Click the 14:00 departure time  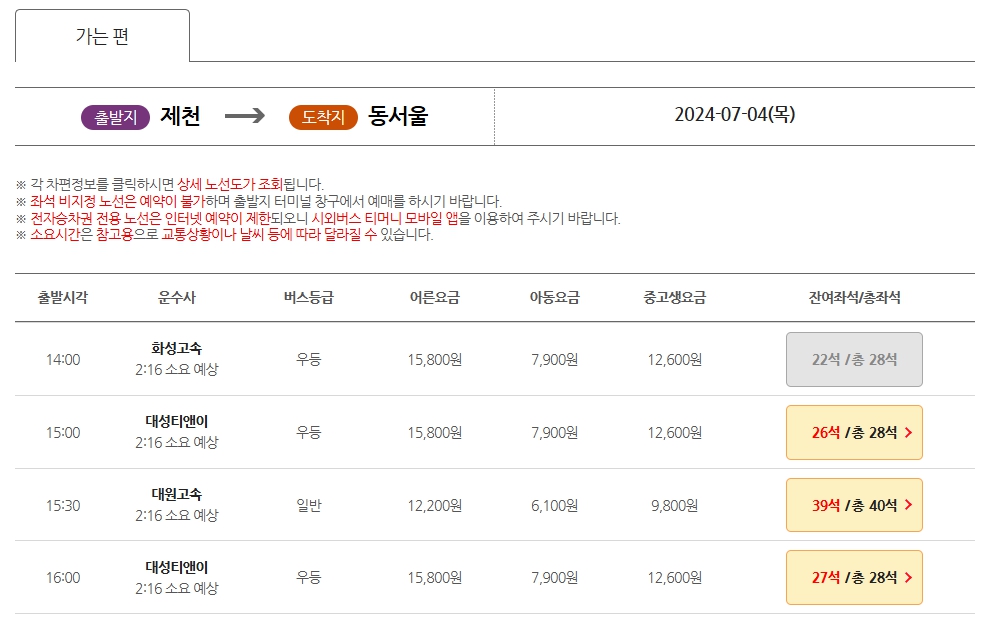[63, 360]
